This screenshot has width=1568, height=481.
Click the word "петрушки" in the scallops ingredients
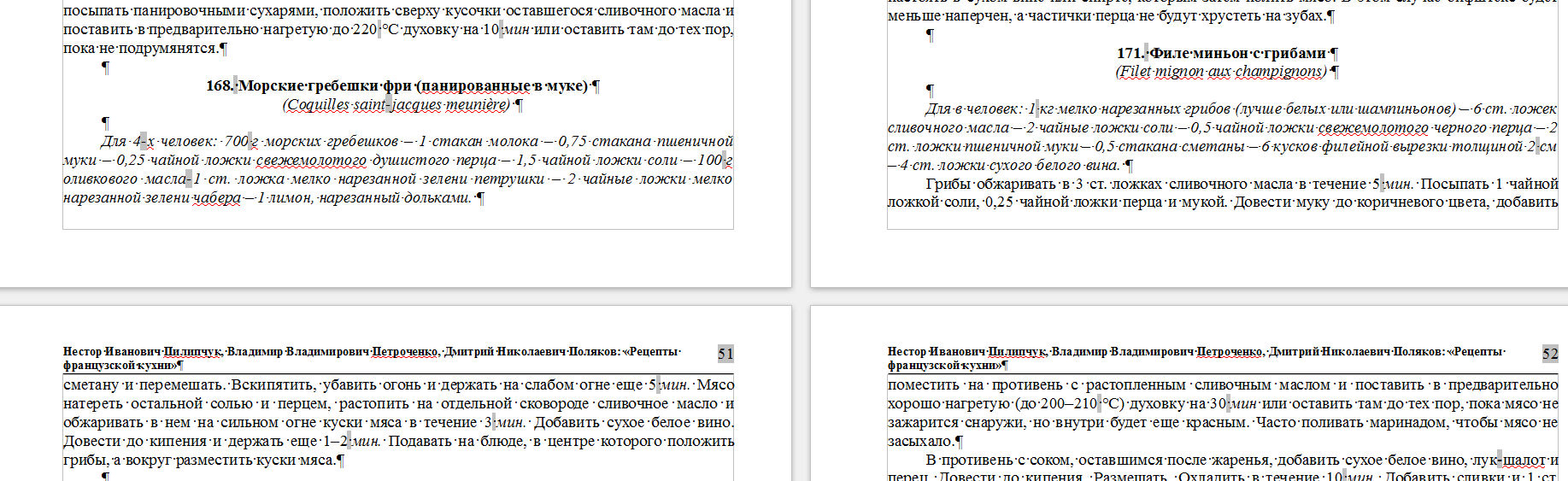click(510, 179)
